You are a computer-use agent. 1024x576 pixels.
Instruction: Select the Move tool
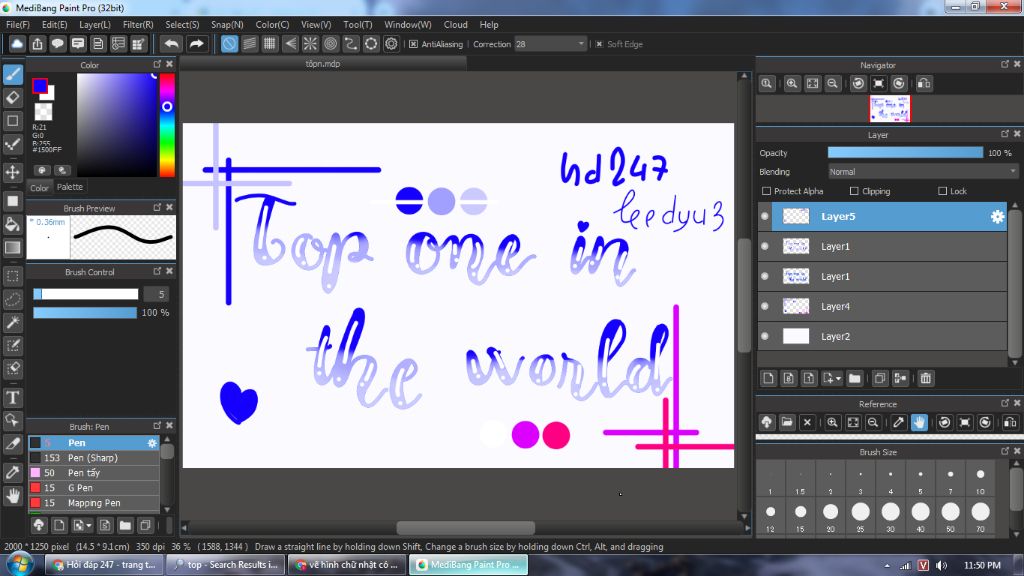coord(12,172)
